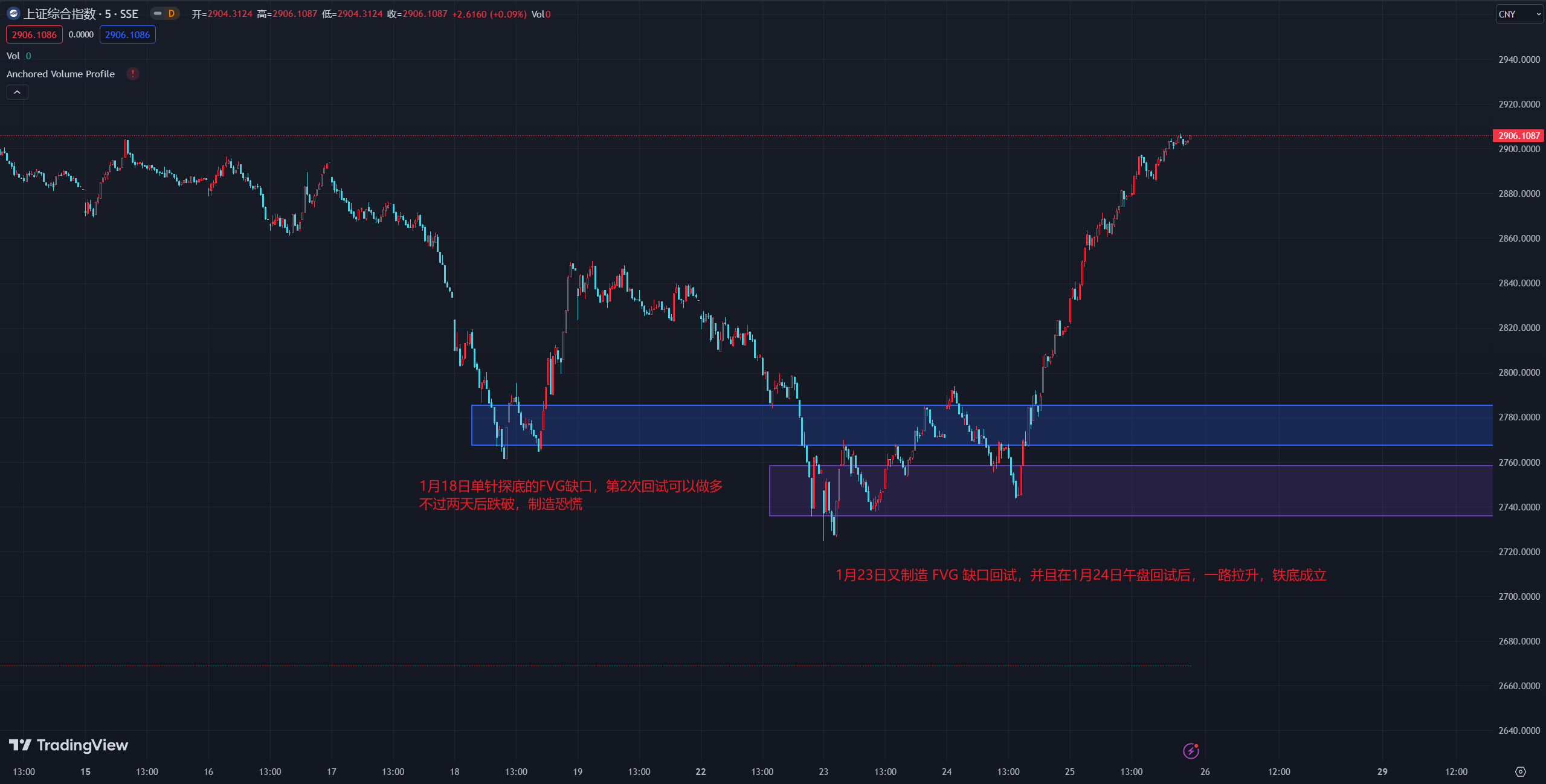Image resolution: width=1546 pixels, height=784 pixels.
Task: Open chart settings hexagon gear icon
Action: (1520, 772)
